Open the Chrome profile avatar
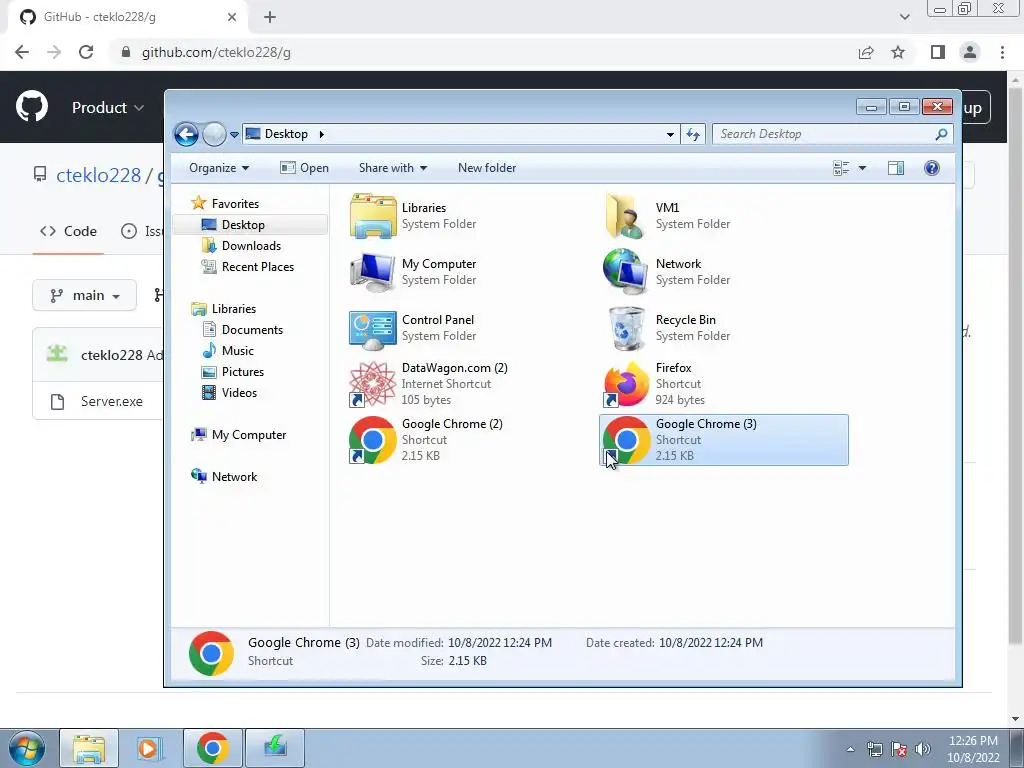The image size is (1024, 768). pos(970,52)
